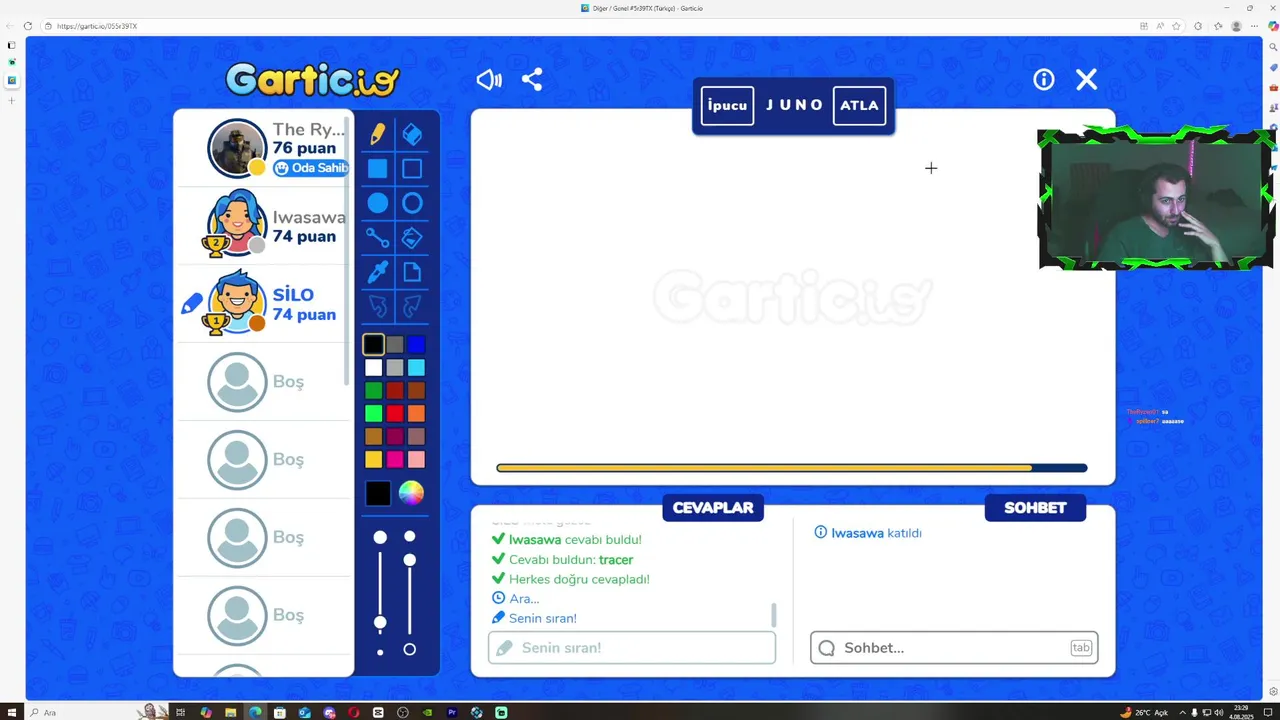Select the cyan color swatch
The height and width of the screenshot is (720, 1280).
416,368
